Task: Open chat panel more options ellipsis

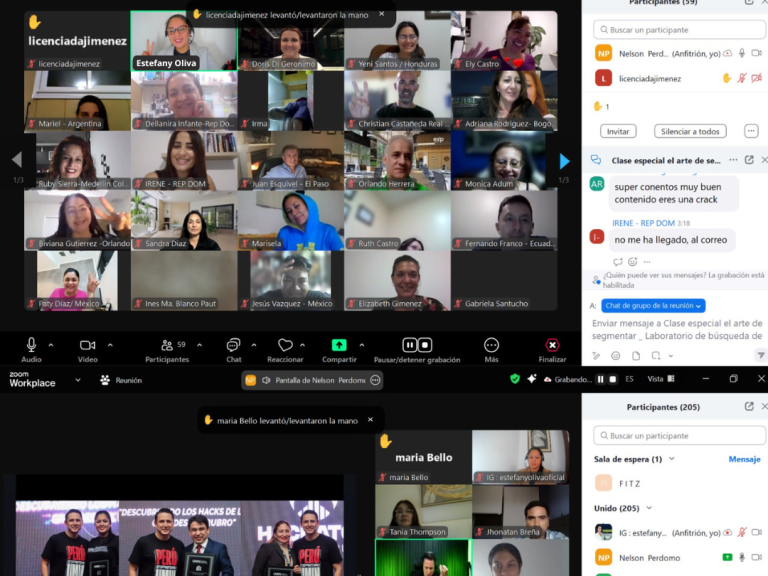Action: [x=733, y=160]
